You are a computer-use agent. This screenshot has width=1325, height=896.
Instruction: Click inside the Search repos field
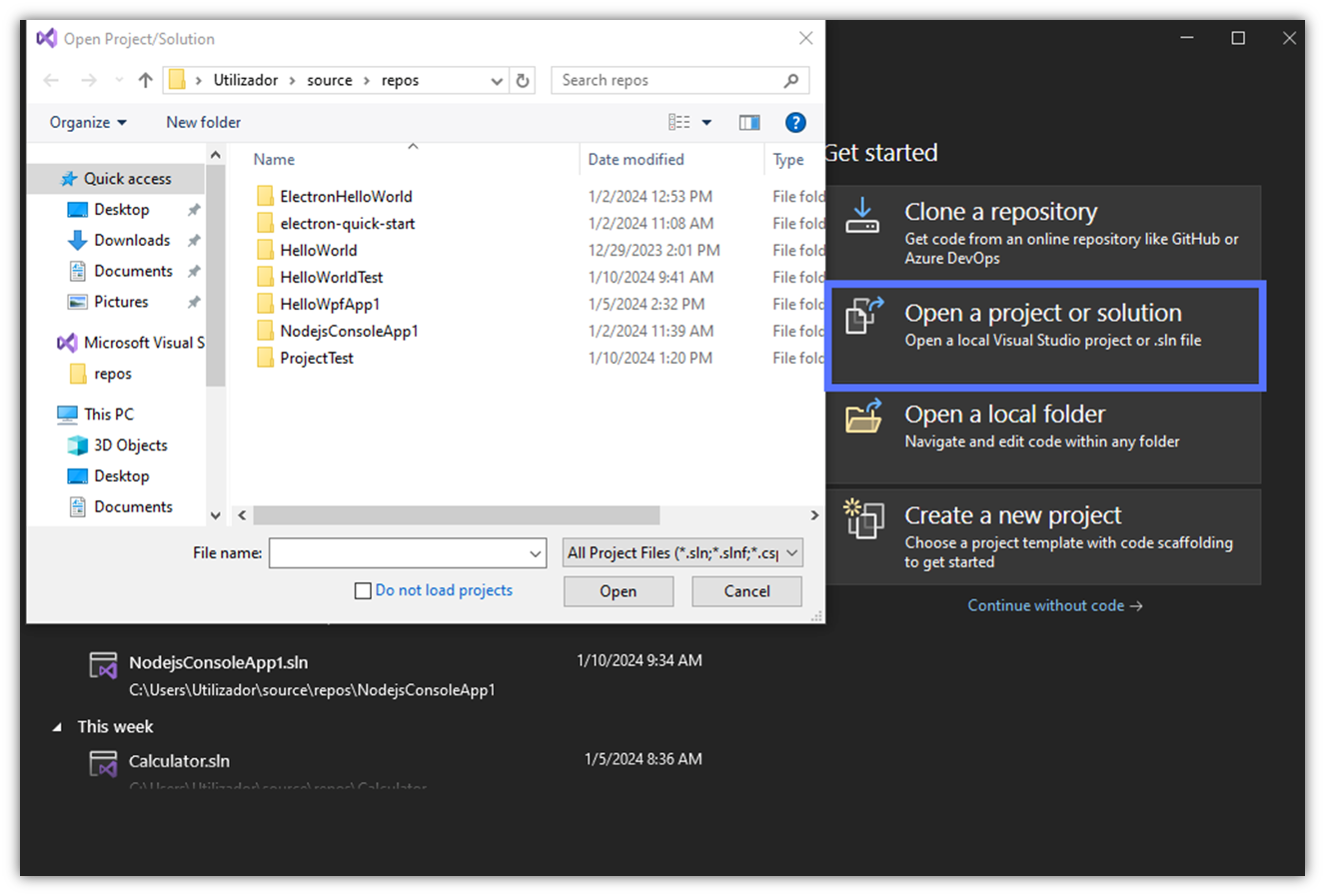tap(660, 80)
